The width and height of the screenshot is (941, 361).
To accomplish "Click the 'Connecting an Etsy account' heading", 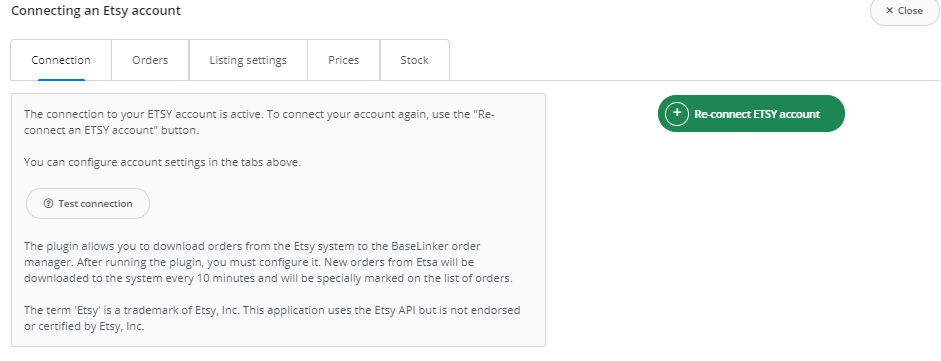I will [x=96, y=10].
